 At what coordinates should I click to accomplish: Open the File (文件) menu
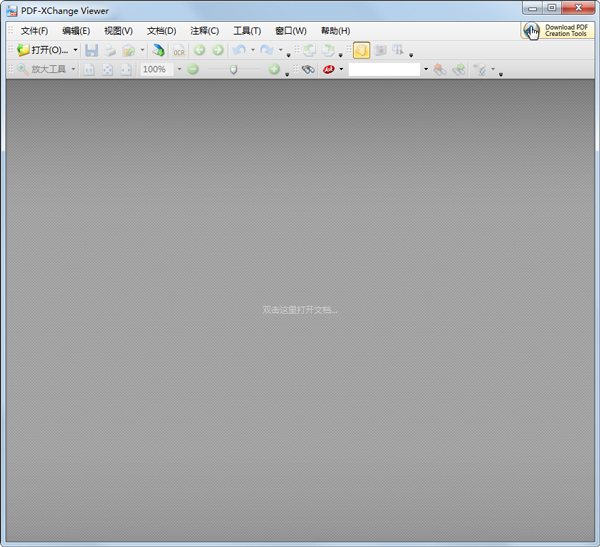tap(34, 31)
